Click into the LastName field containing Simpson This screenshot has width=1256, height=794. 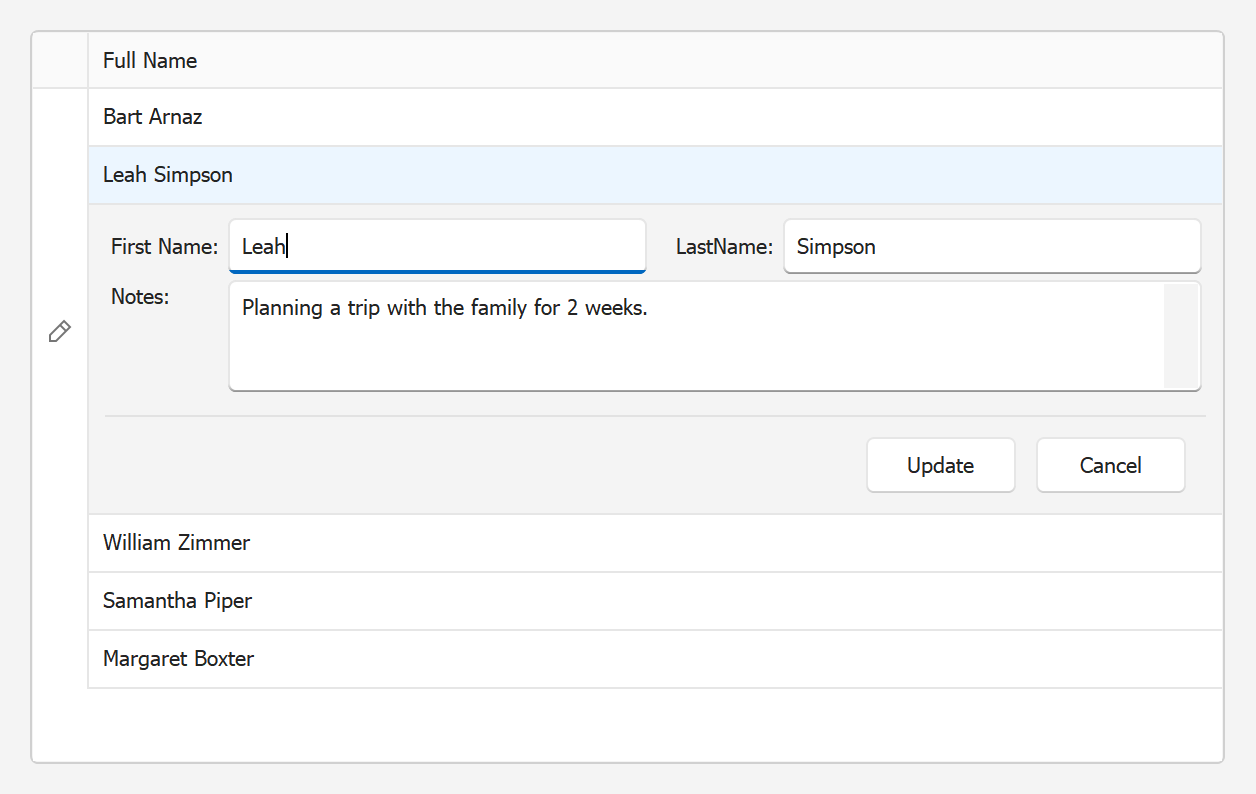coord(991,246)
